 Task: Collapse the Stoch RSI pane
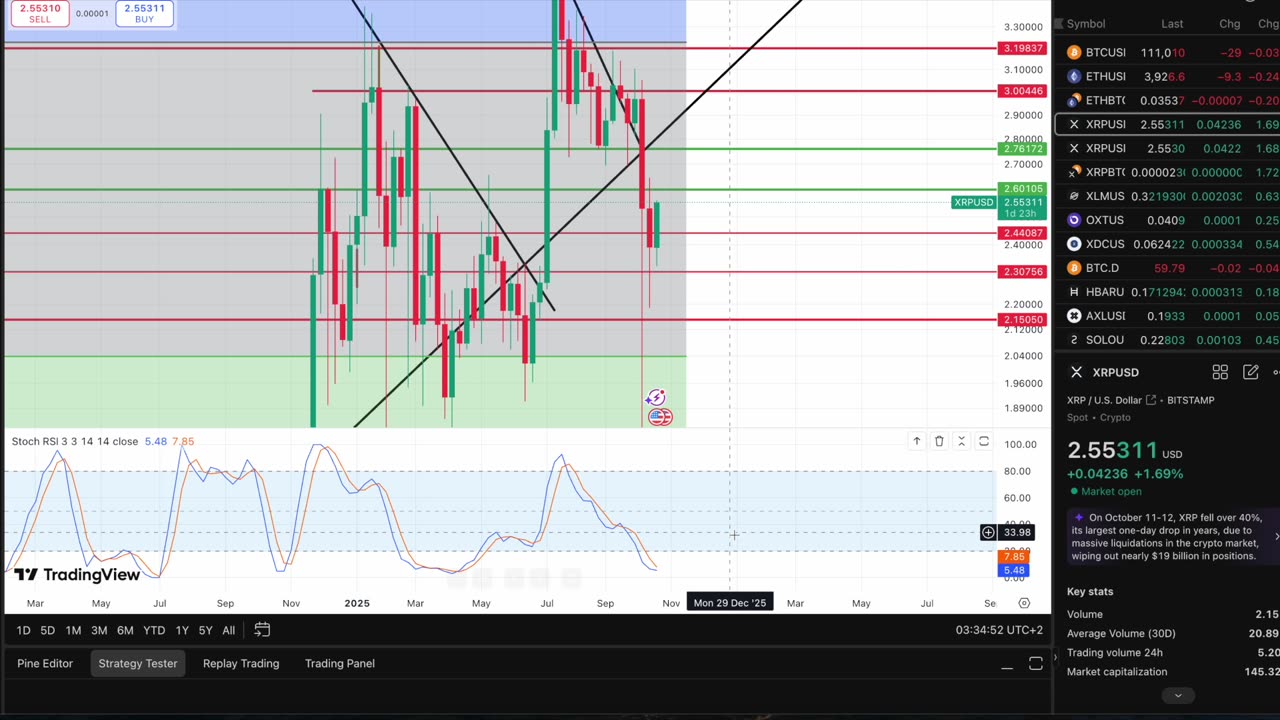pyautogui.click(x=961, y=441)
